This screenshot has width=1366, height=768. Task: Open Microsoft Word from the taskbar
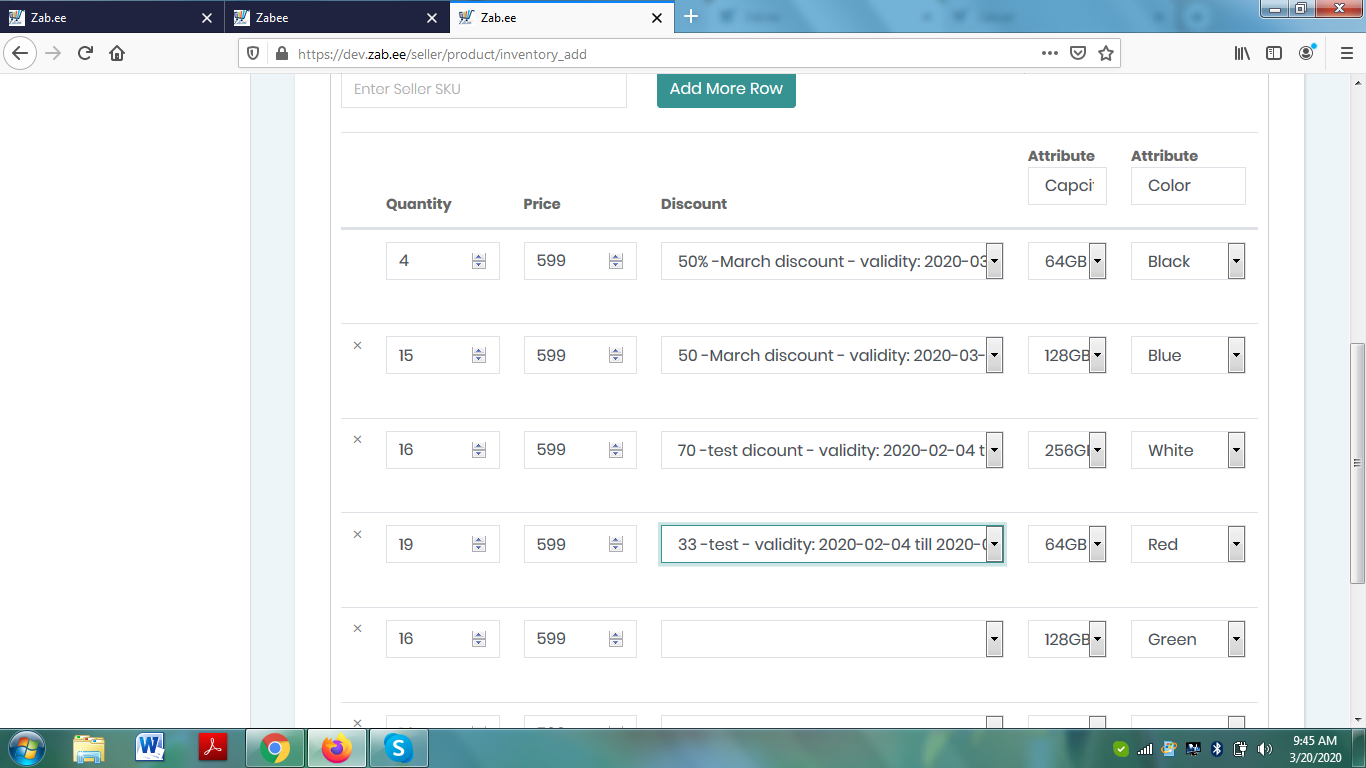click(x=151, y=748)
